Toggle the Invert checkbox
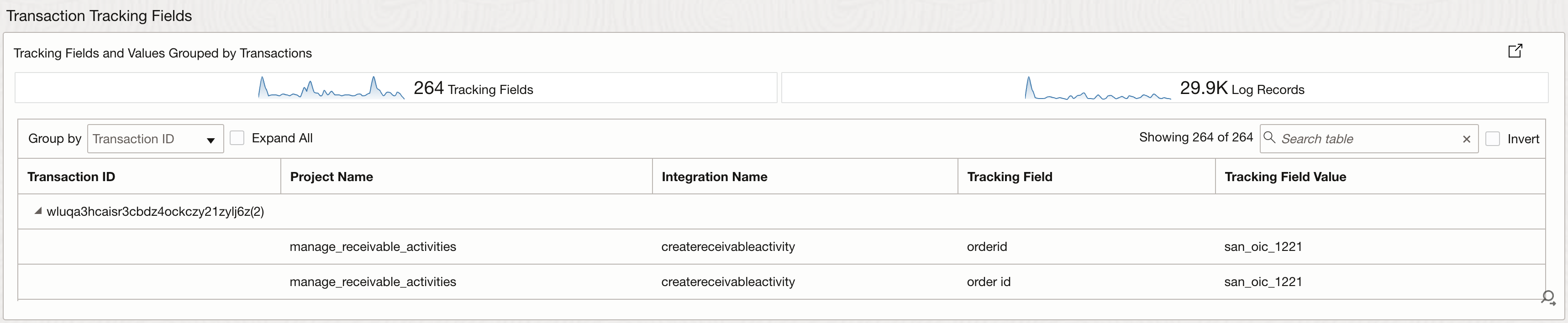 tap(1493, 139)
